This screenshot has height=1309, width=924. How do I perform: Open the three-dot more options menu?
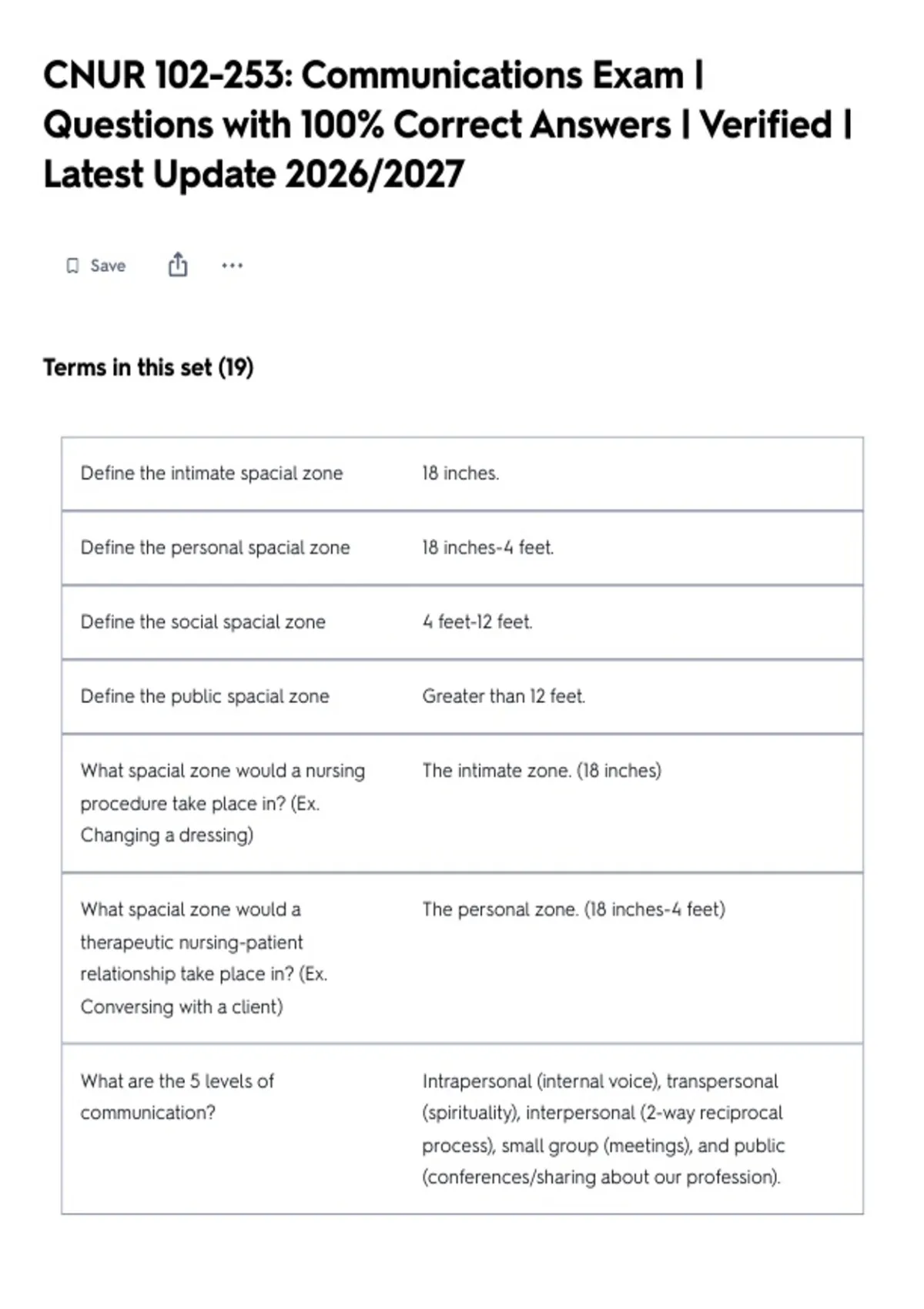[232, 266]
